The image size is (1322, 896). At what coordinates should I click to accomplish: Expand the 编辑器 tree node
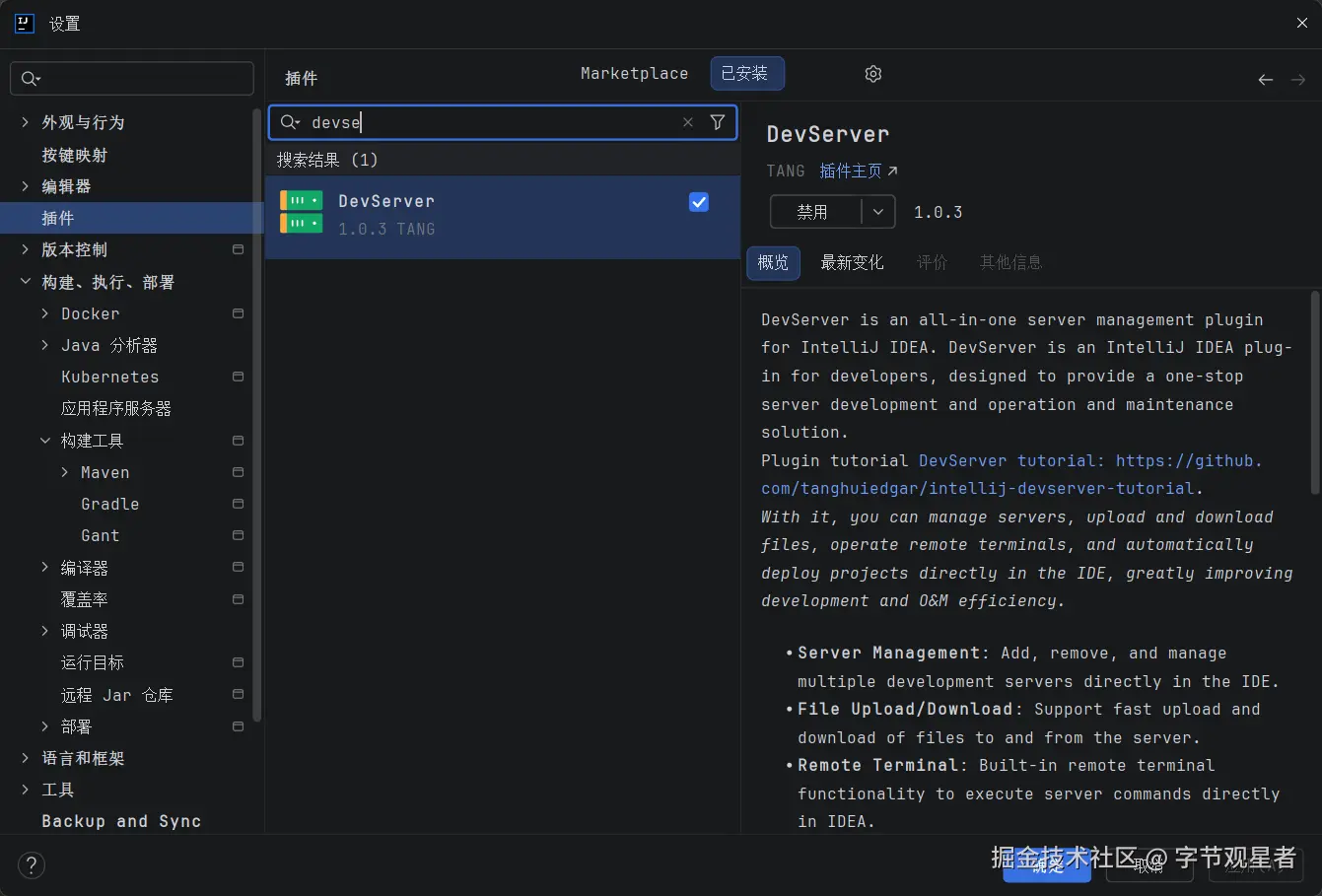pyautogui.click(x=26, y=186)
